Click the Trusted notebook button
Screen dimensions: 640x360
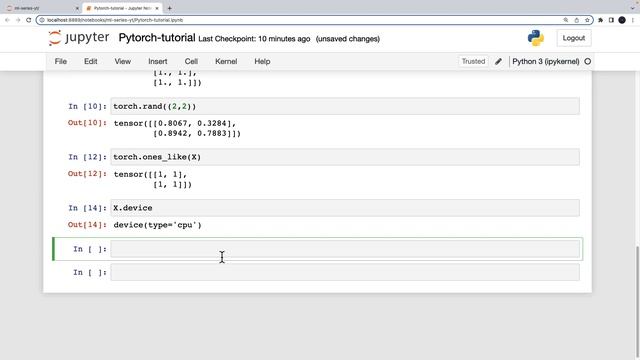point(473,61)
